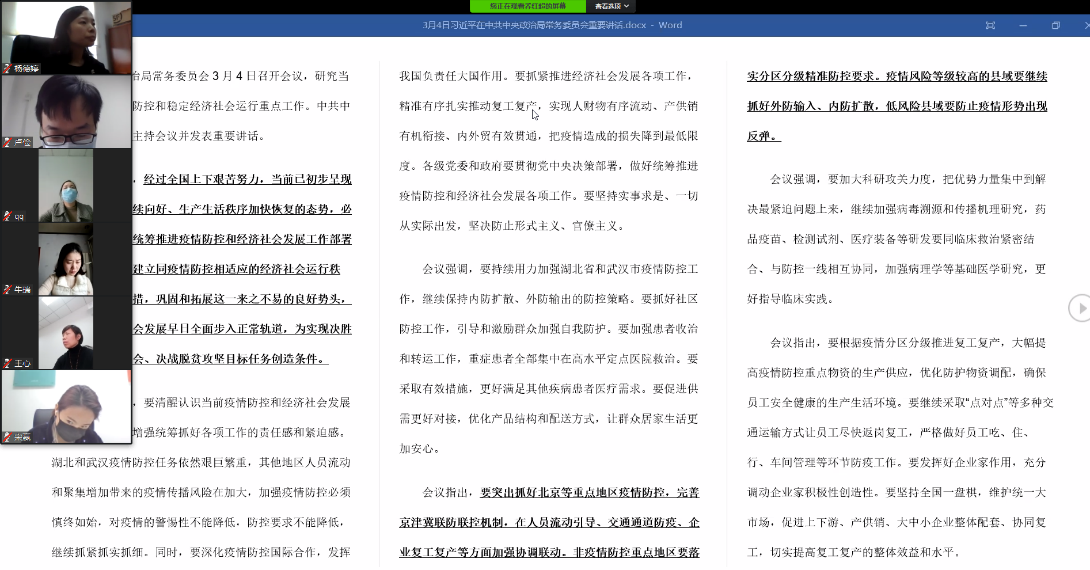1090x570 pixels.
Task: Click muted mic icon on the black-mask participant tile
Action: tap(7, 436)
